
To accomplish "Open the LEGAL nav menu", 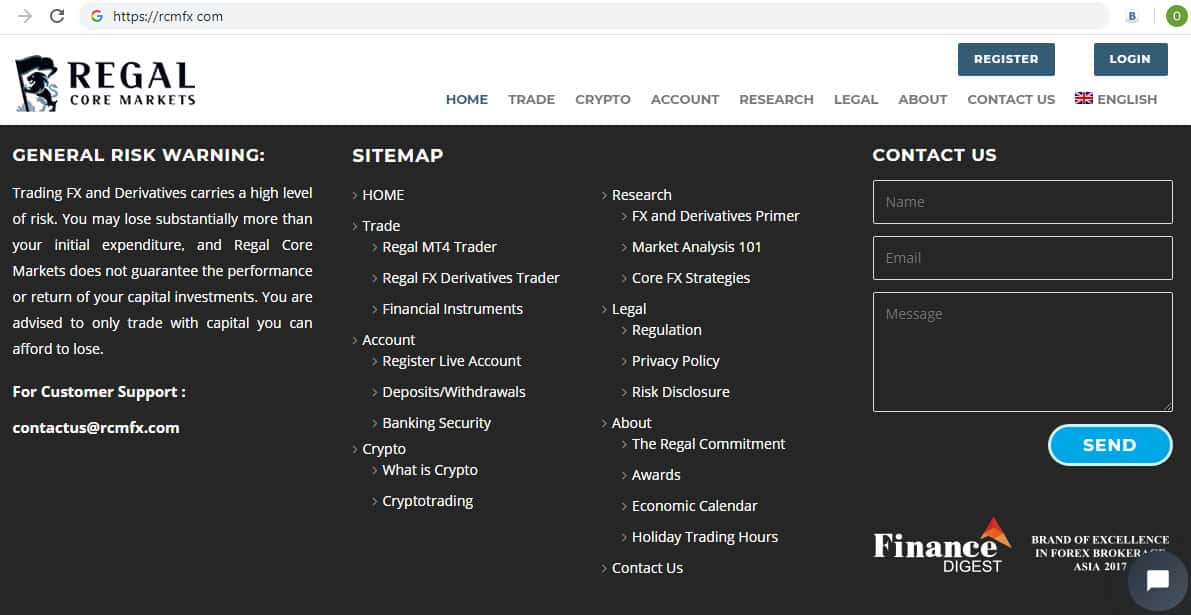I will point(856,99).
